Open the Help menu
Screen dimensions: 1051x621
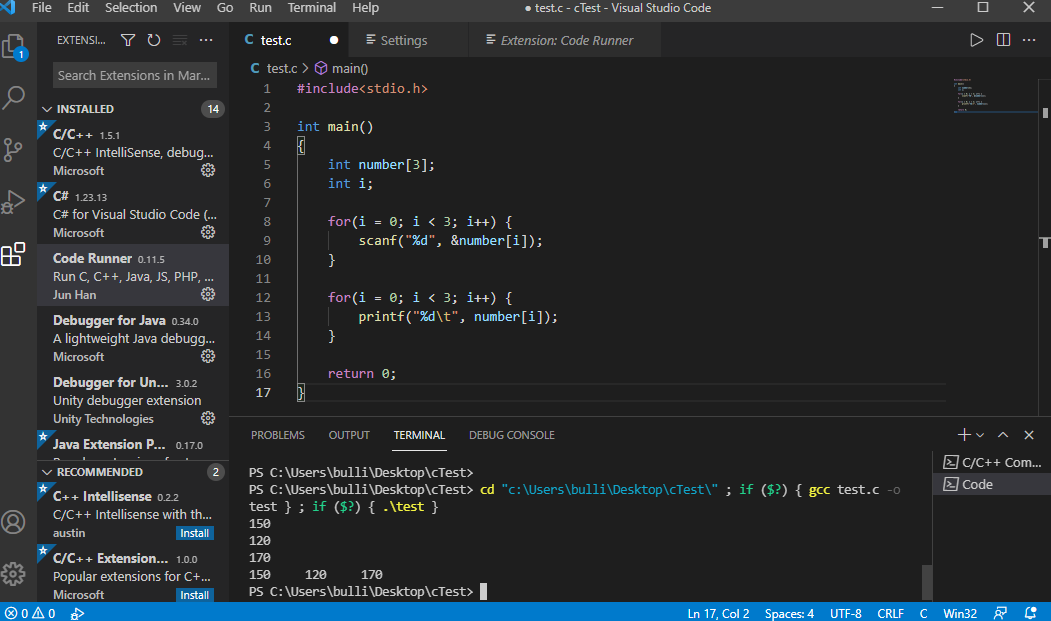click(x=365, y=8)
